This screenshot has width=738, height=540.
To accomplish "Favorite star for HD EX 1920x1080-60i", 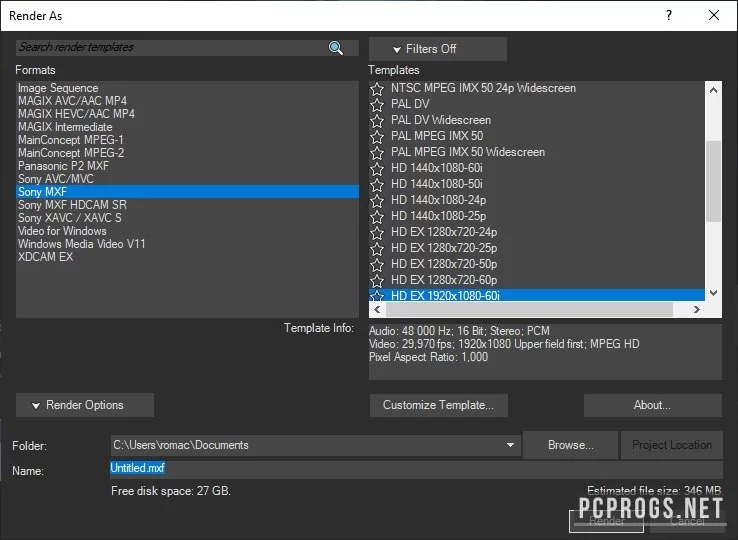I will (377, 296).
